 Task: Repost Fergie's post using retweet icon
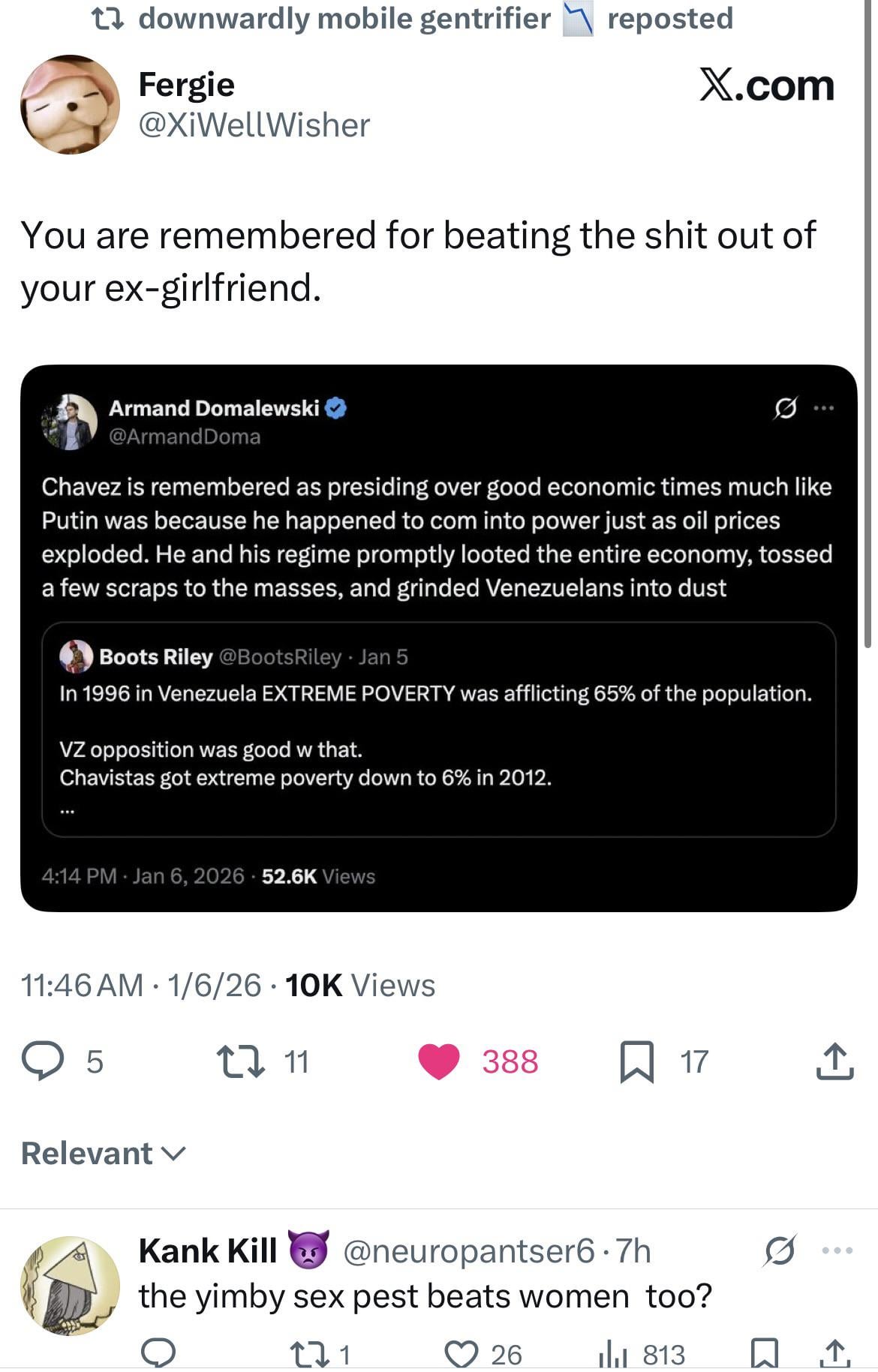(x=240, y=1061)
